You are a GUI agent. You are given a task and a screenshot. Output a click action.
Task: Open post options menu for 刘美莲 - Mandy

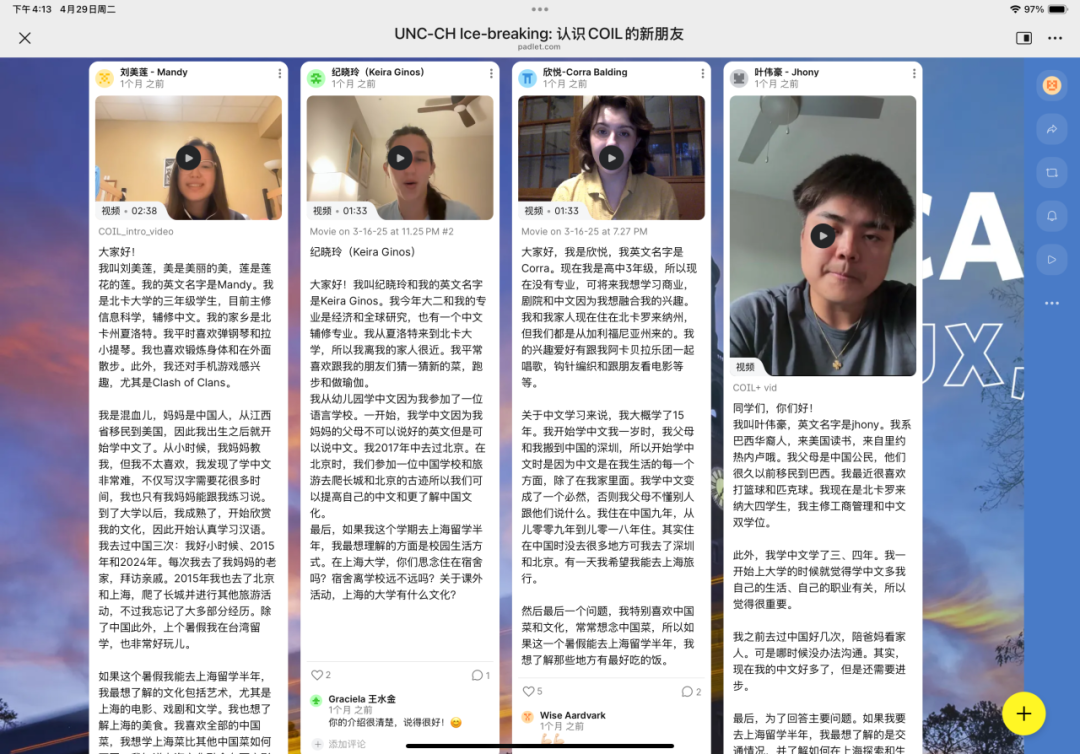280,73
